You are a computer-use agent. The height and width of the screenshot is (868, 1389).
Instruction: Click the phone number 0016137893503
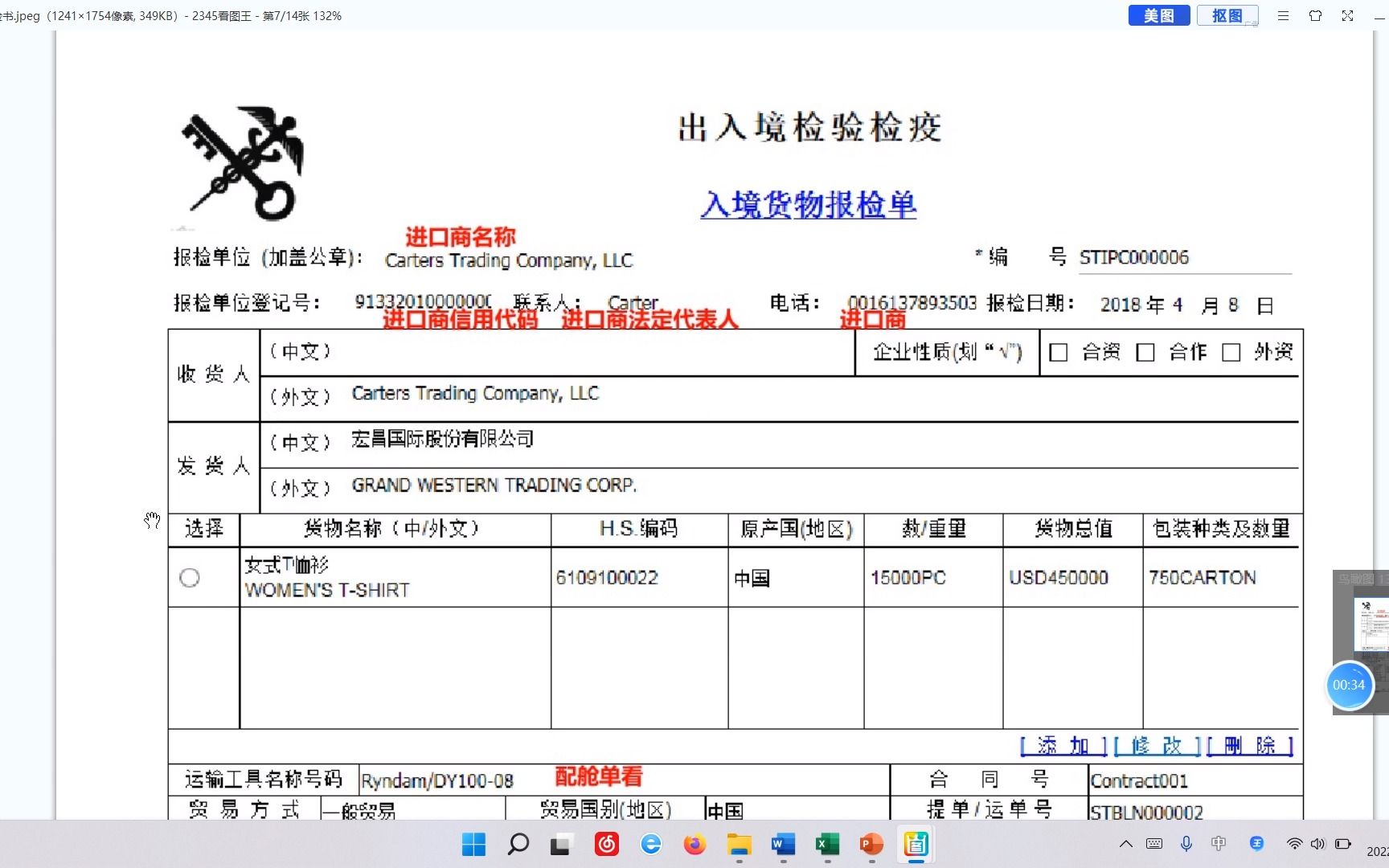click(x=912, y=303)
